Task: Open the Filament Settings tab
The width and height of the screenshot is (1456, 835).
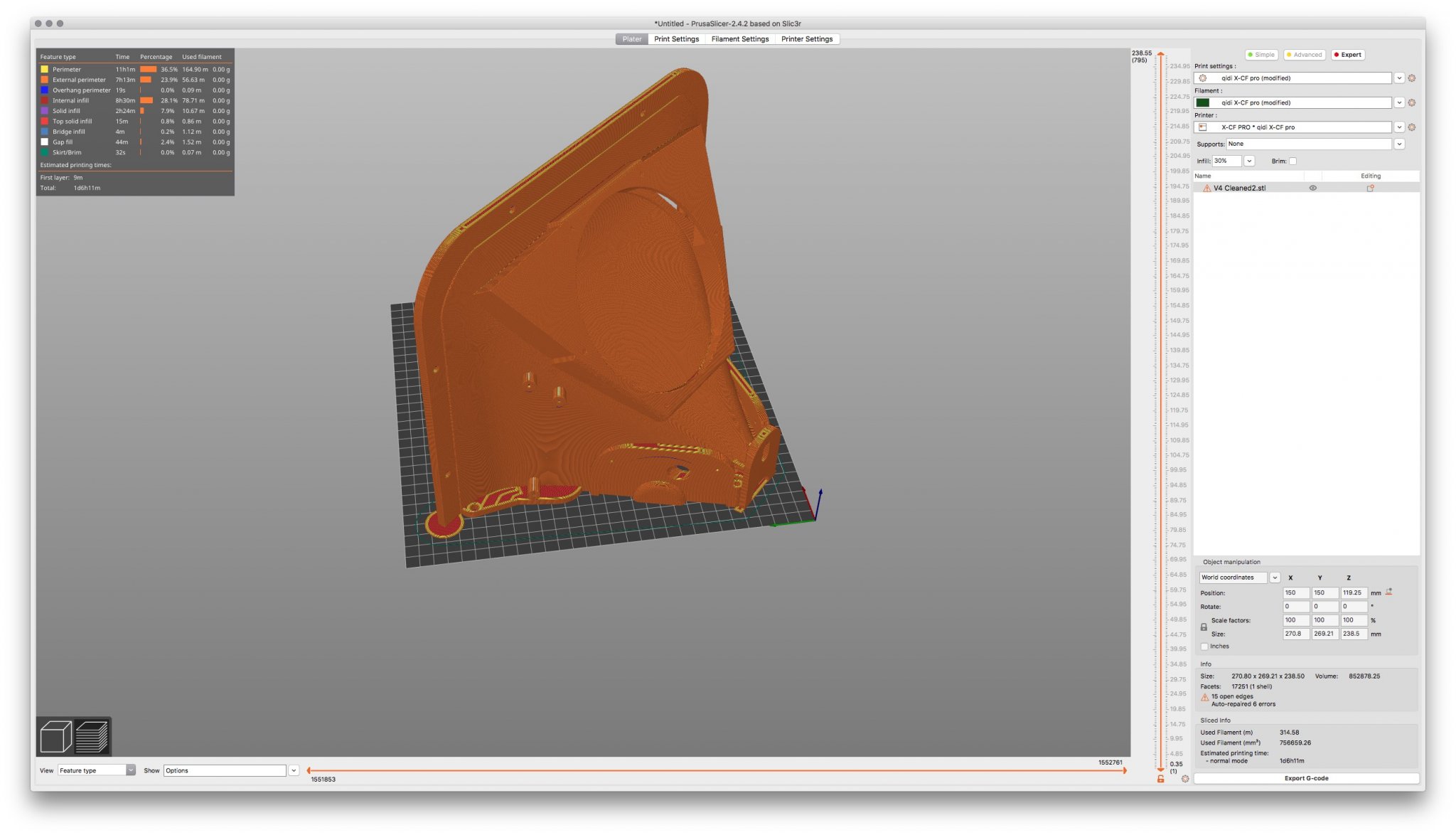Action: [740, 39]
